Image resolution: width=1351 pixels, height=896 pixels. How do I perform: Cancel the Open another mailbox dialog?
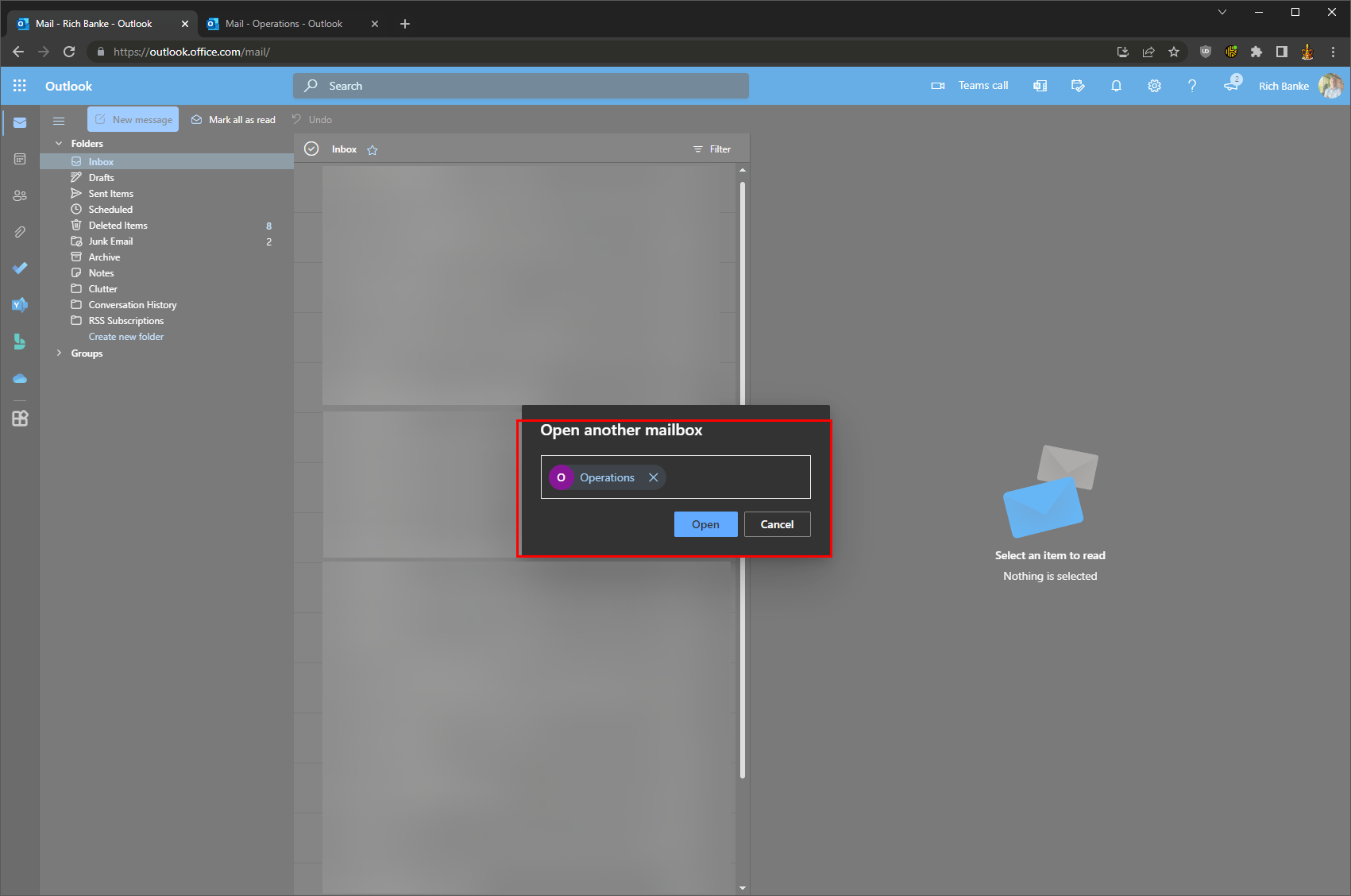pos(777,524)
